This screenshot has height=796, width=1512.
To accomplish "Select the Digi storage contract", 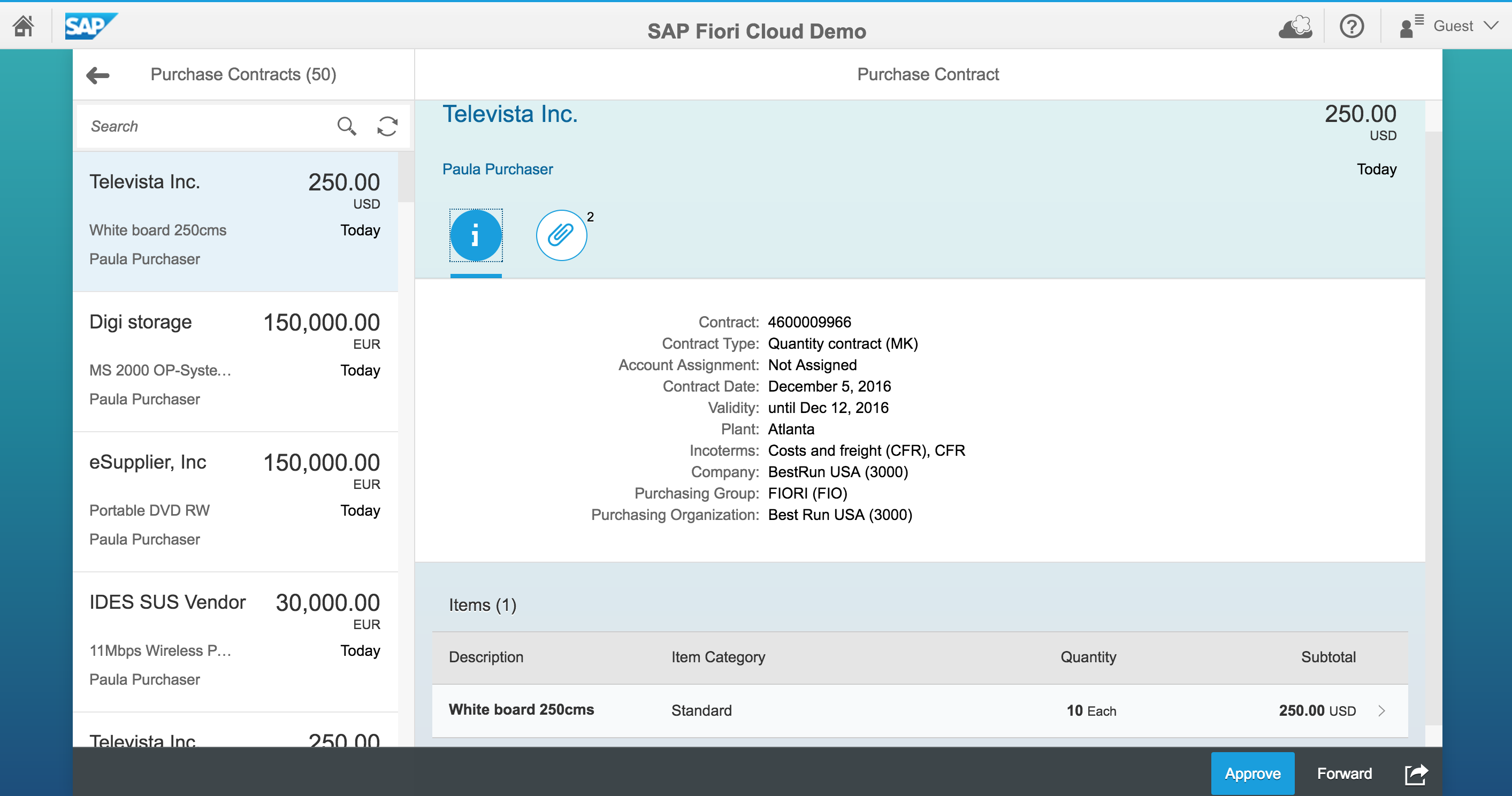I will click(x=235, y=362).
